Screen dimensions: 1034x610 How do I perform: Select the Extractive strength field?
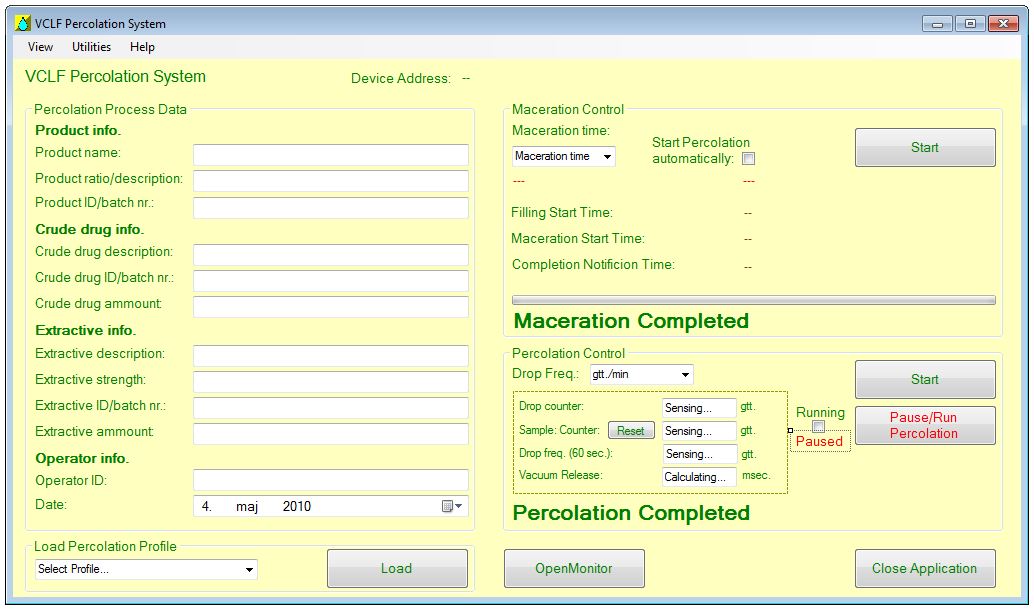[x=330, y=382]
